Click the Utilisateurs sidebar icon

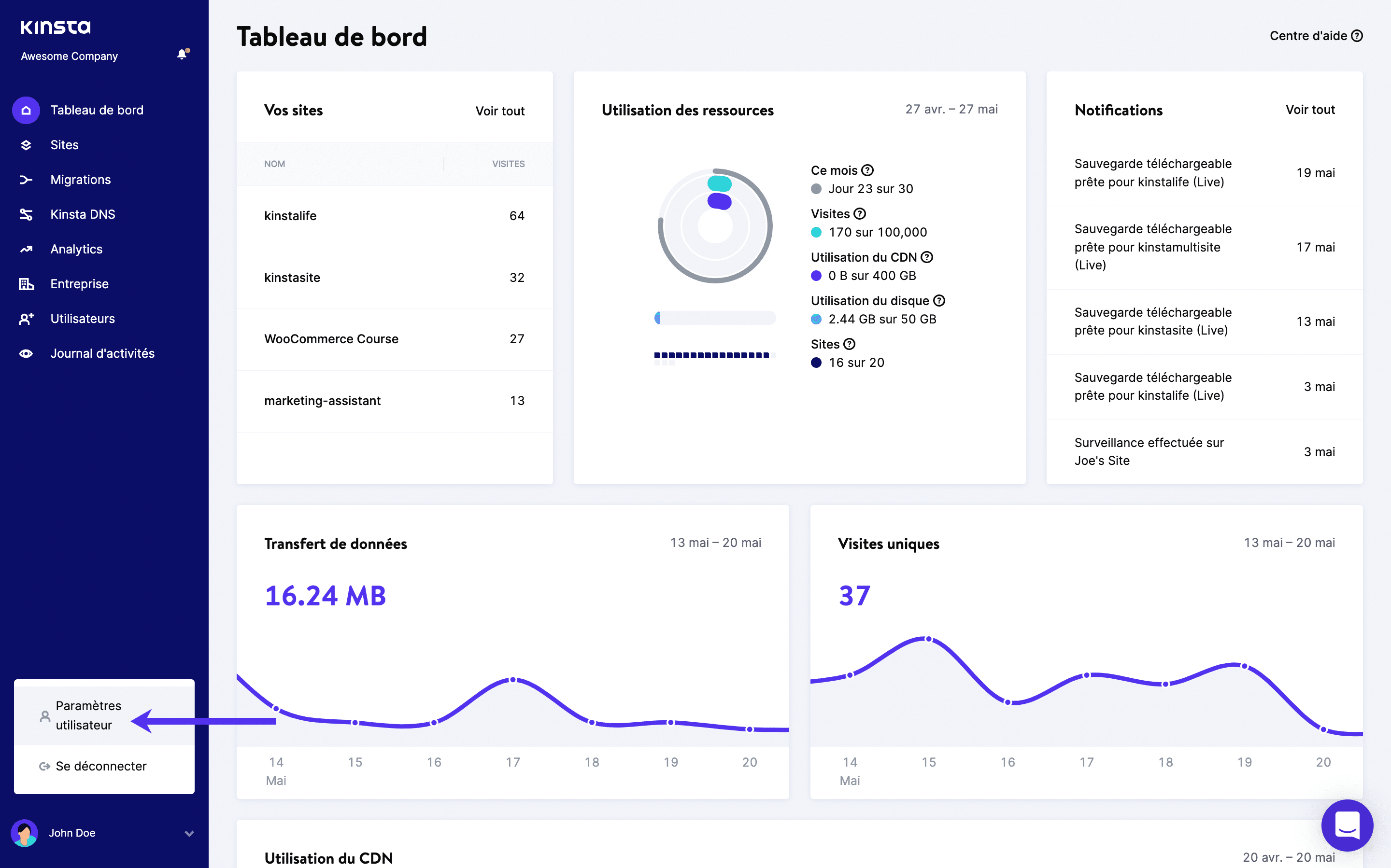coord(26,318)
